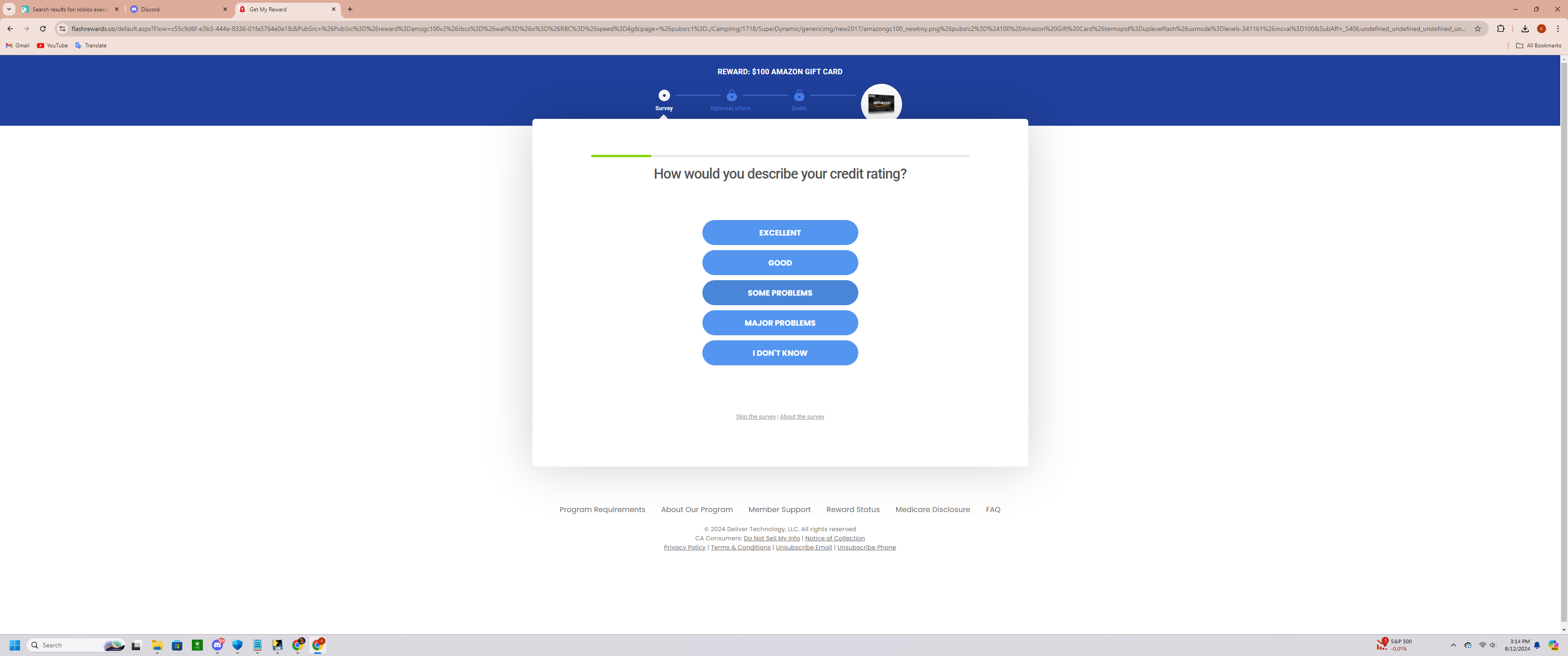Click the locked Deals step icon
The width and height of the screenshot is (1568, 656).
(799, 96)
